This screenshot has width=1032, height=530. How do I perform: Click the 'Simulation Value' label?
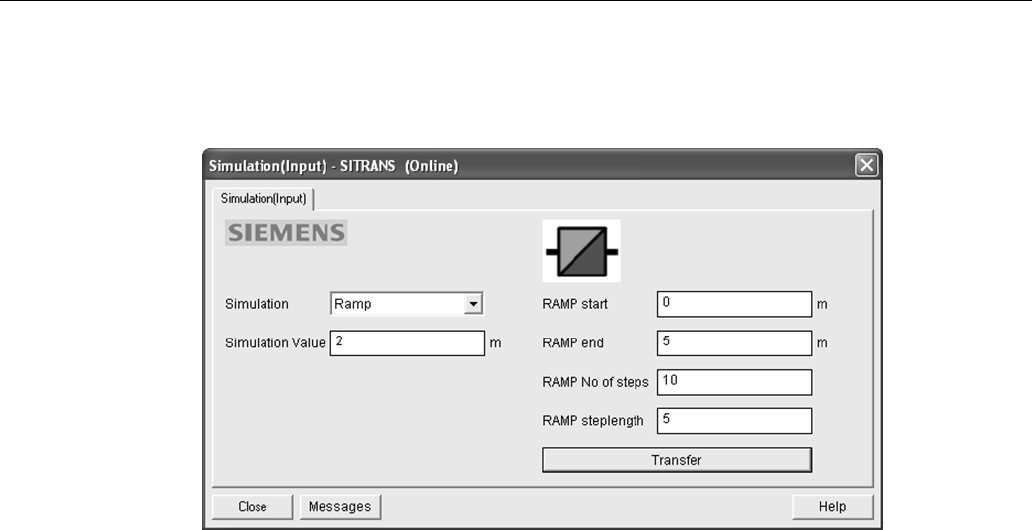(x=275, y=343)
